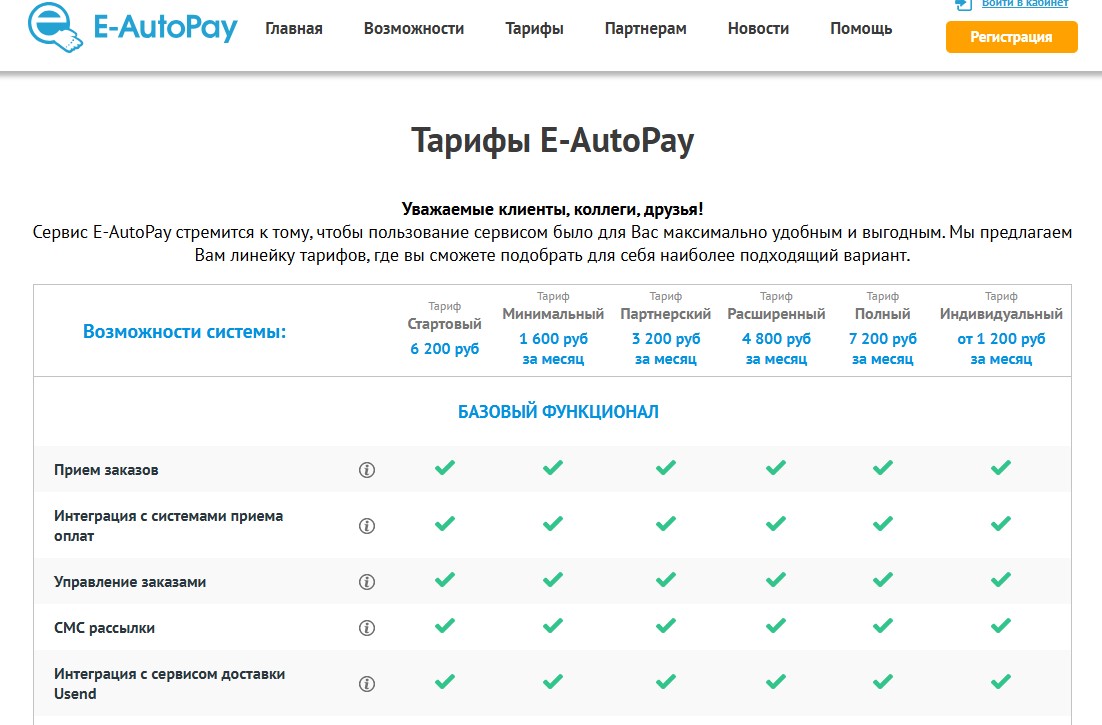Open the Партнерам menu item
This screenshot has height=725, width=1102.
click(645, 28)
